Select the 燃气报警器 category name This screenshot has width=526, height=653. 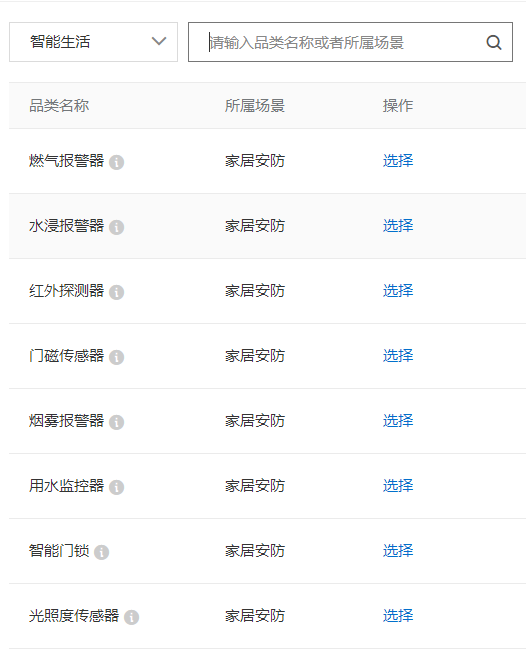(66, 161)
